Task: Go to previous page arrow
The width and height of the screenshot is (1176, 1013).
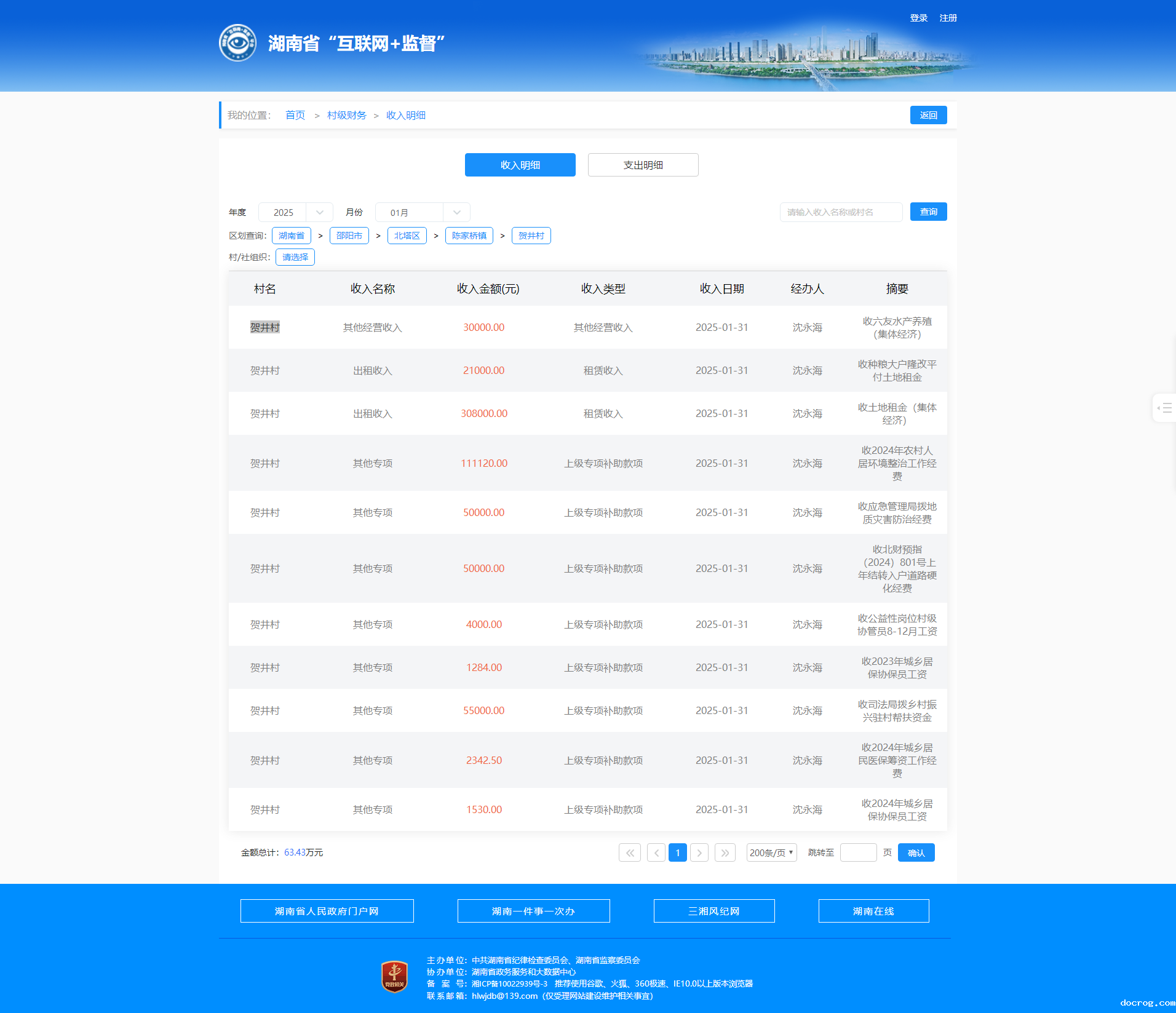Action: [656, 852]
